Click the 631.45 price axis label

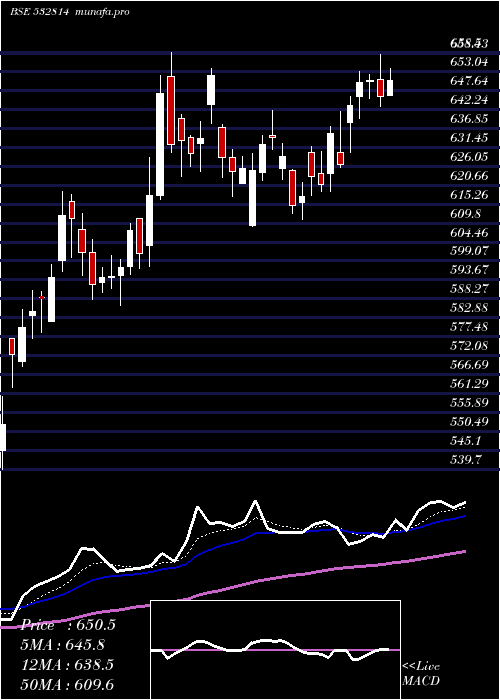[469, 138]
